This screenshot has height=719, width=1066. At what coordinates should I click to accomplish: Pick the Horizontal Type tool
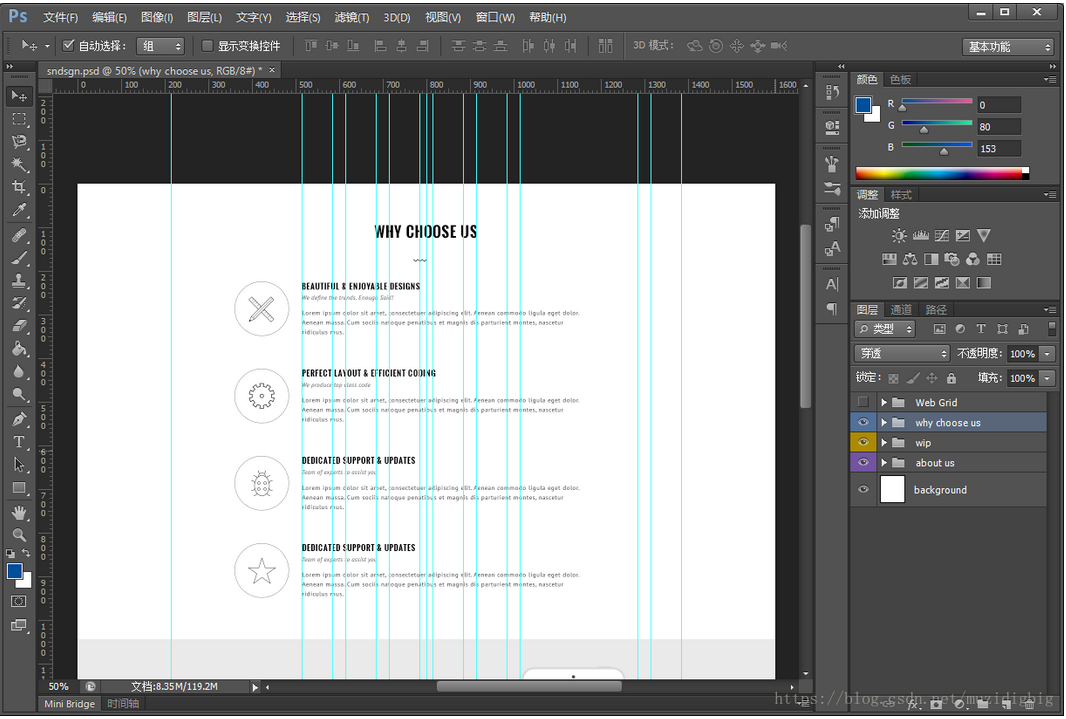[19, 441]
